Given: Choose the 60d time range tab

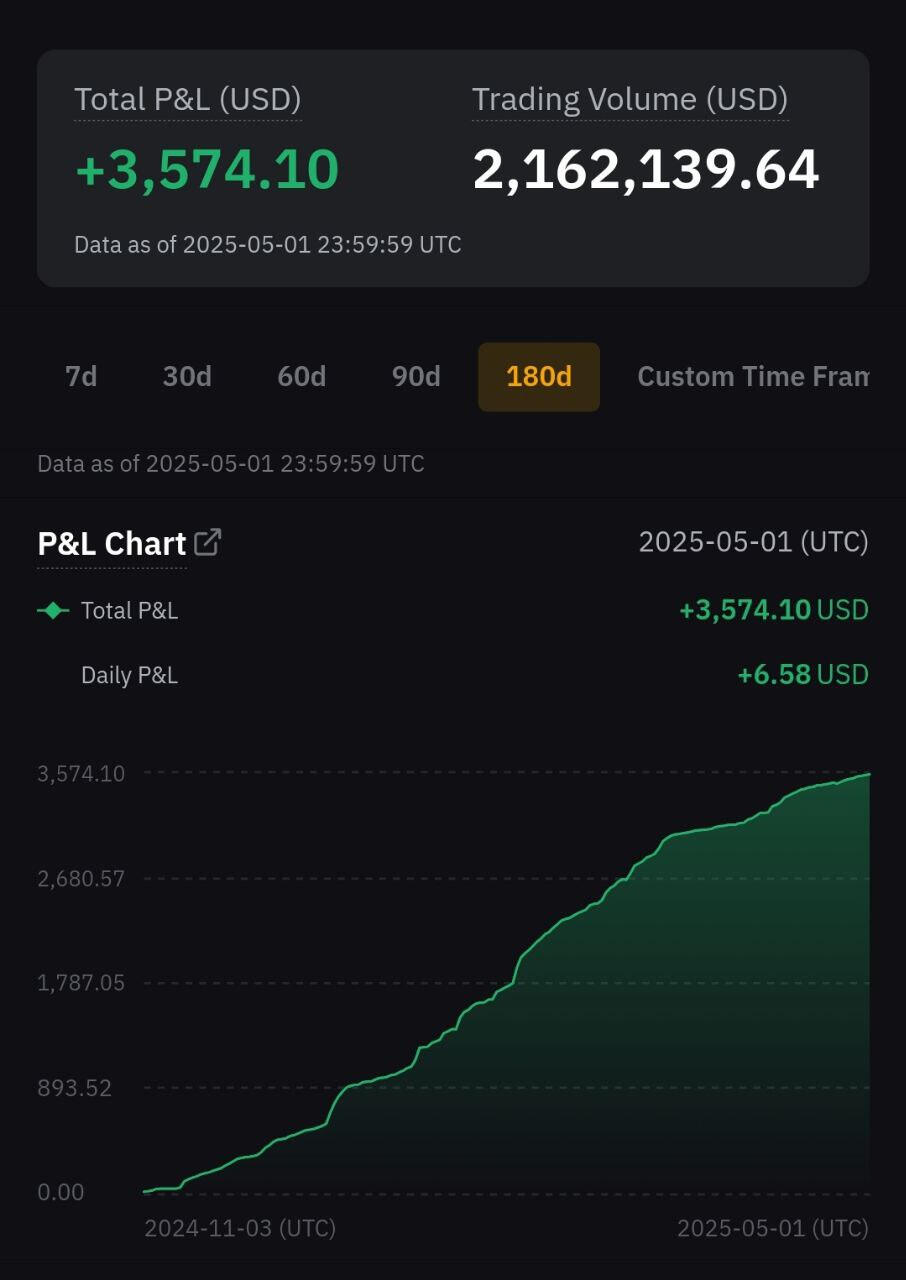Looking at the screenshot, I should 301,377.
